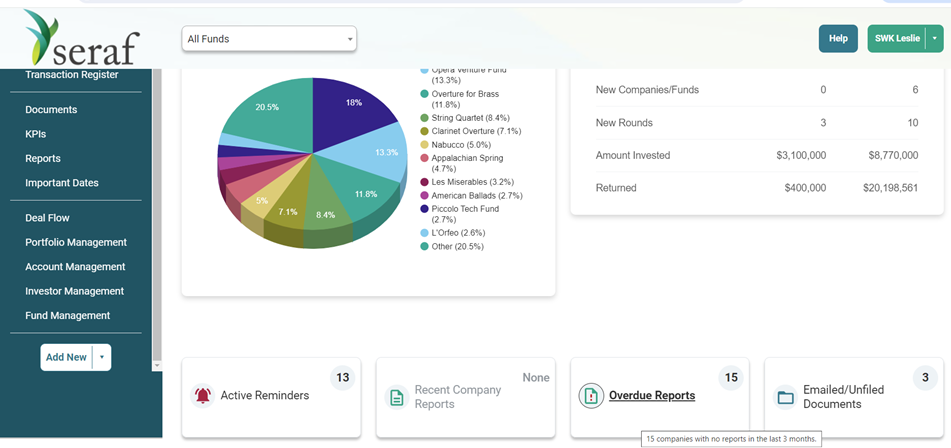Click the Add New button
The width and height of the screenshot is (951, 448).
(66, 357)
